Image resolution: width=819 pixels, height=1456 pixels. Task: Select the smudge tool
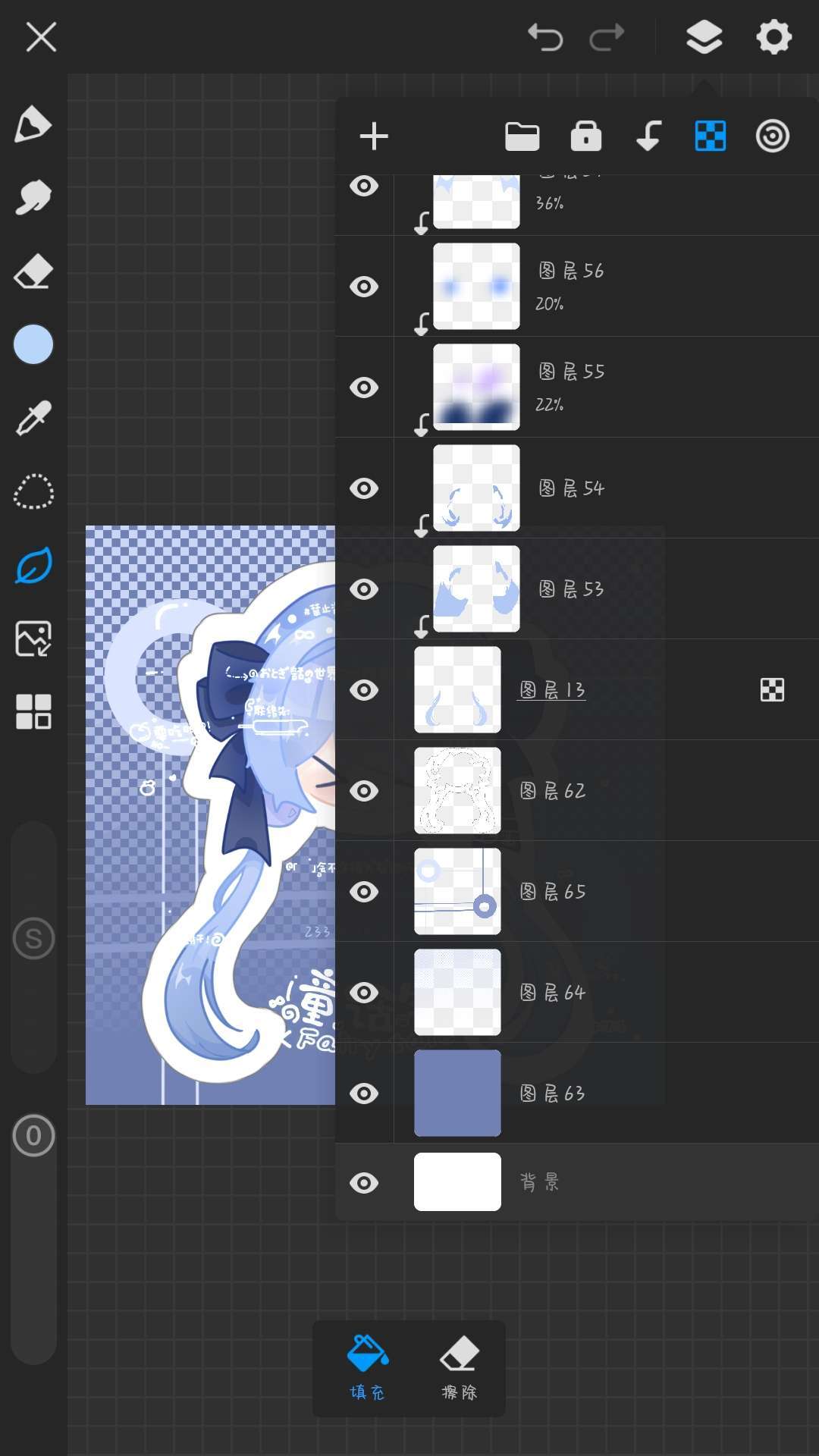(33, 198)
